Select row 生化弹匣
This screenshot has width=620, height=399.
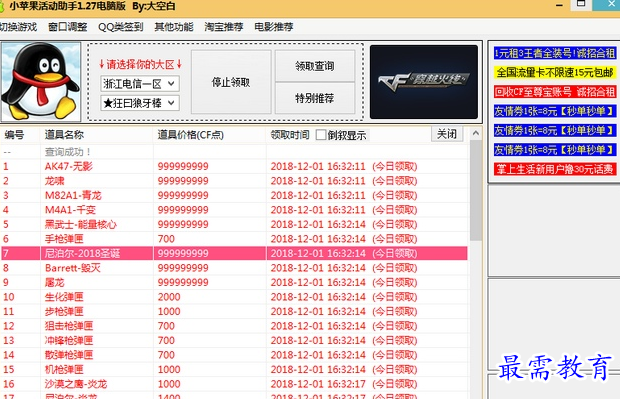(234, 297)
